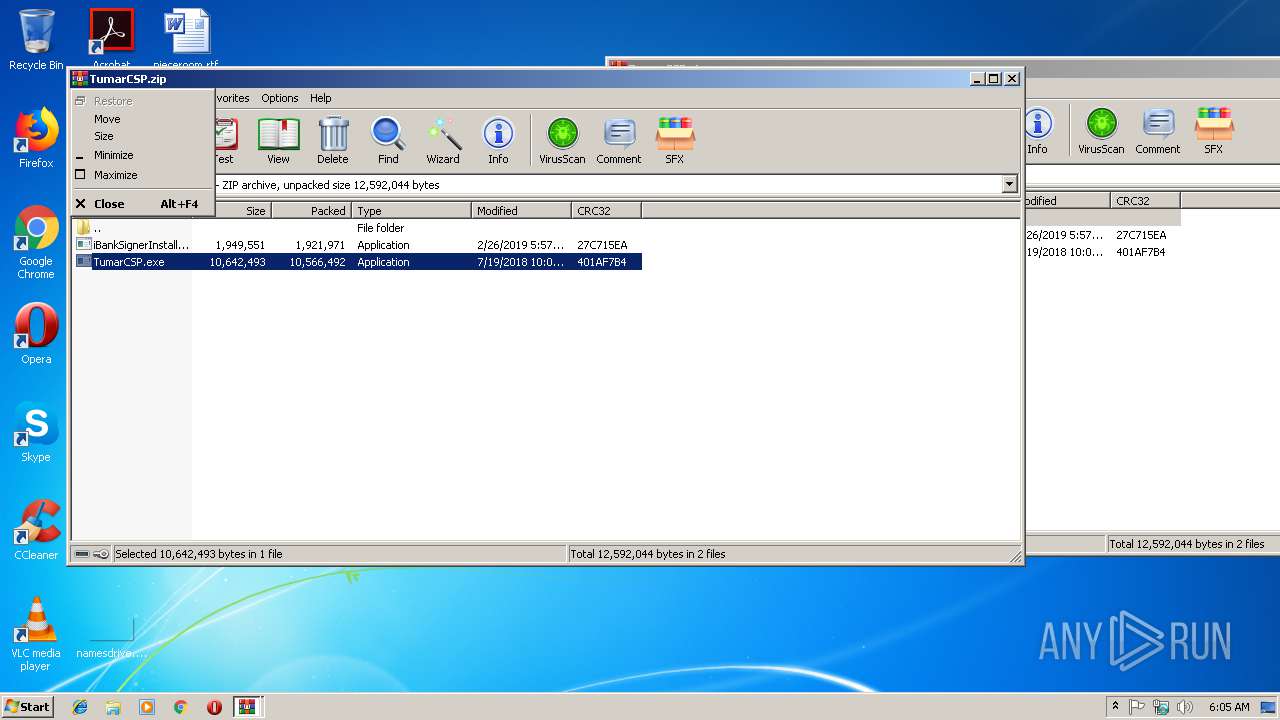Click the SFX icon in front window
The image size is (1280, 720).
click(x=675, y=140)
